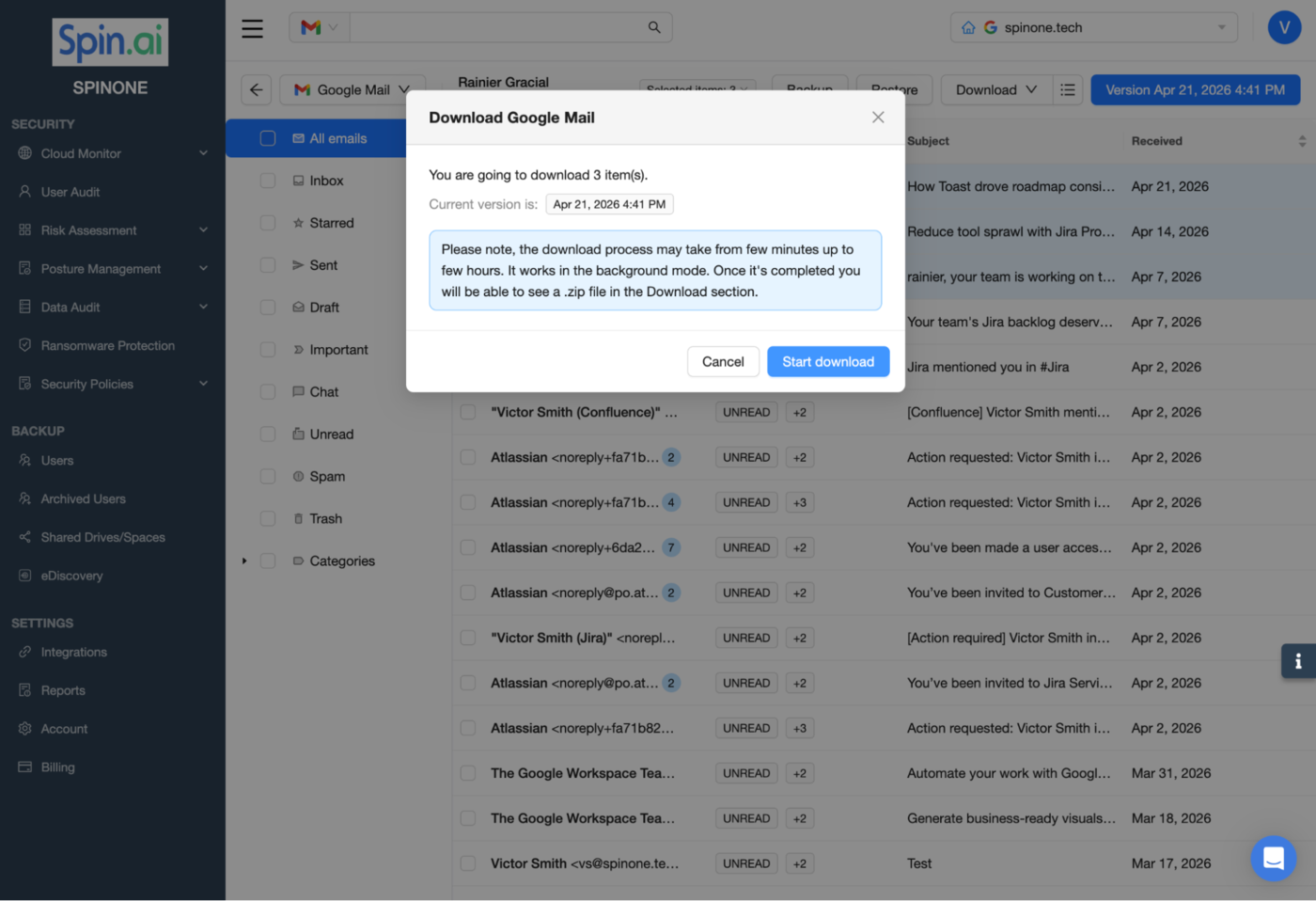Click the search magnifier icon
This screenshot has height=901, width=1316.
[654, 27]
